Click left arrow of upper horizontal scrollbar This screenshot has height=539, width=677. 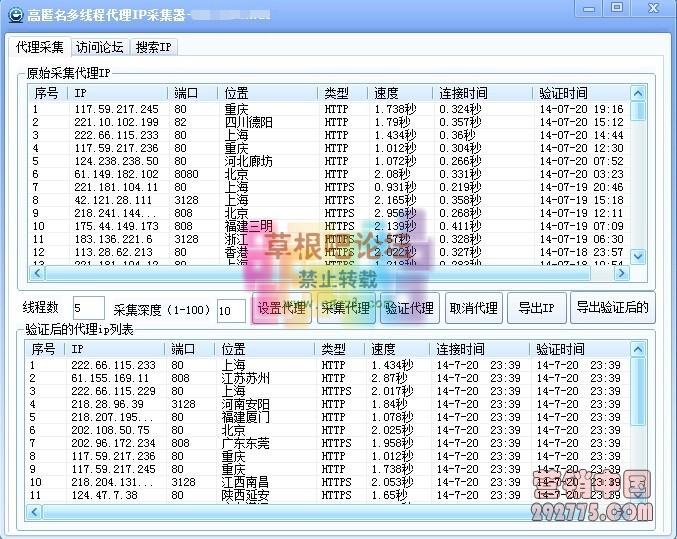(x=37, y=273)
